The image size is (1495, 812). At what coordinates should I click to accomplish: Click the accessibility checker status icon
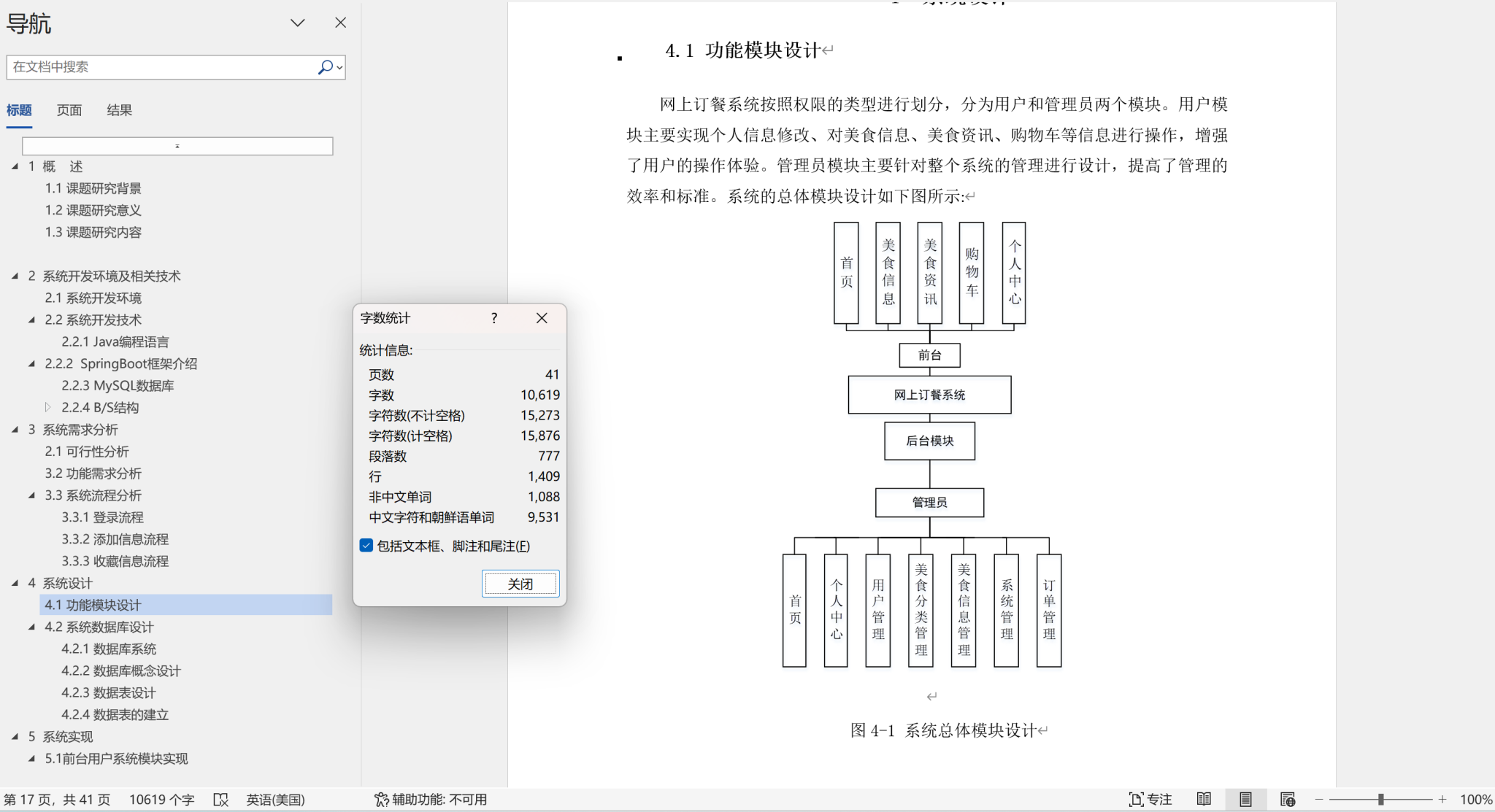[381, 800]
